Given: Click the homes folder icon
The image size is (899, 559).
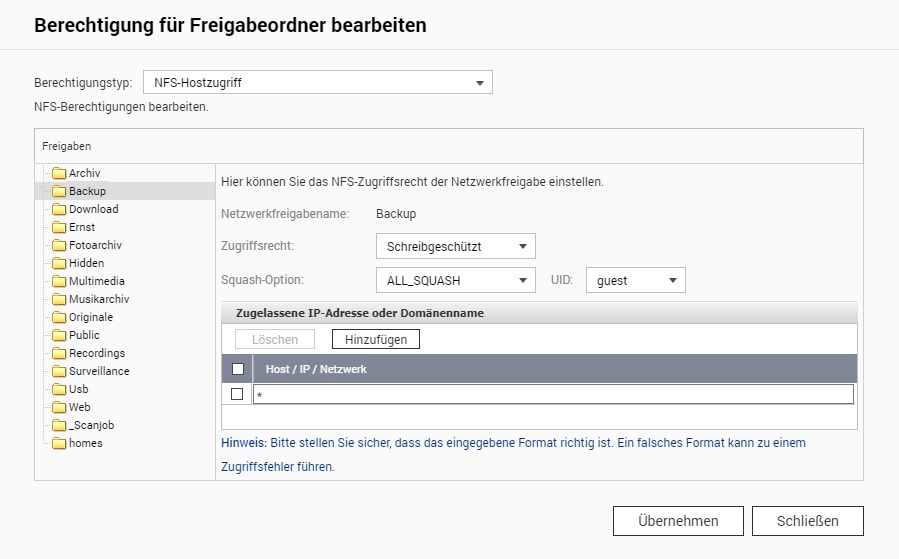Looking at the screenshot, I should click(x=59, y=444).
